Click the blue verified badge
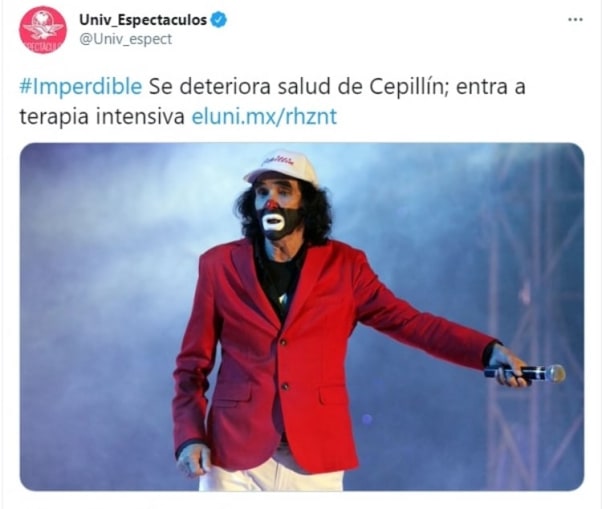The image size is (602, 509). (x=219, y=20)
